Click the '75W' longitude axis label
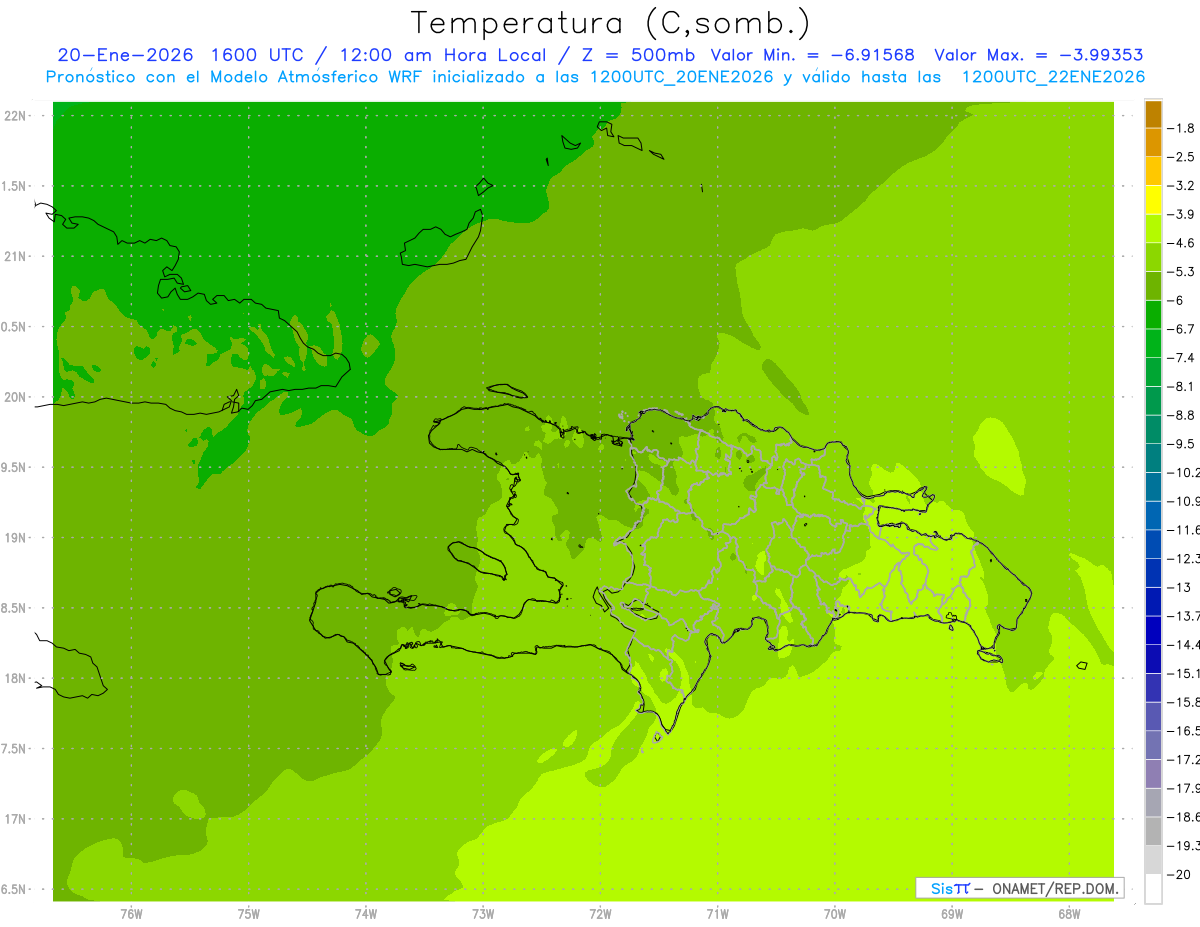Screen dimensions: 1200x927 (249, 913)
